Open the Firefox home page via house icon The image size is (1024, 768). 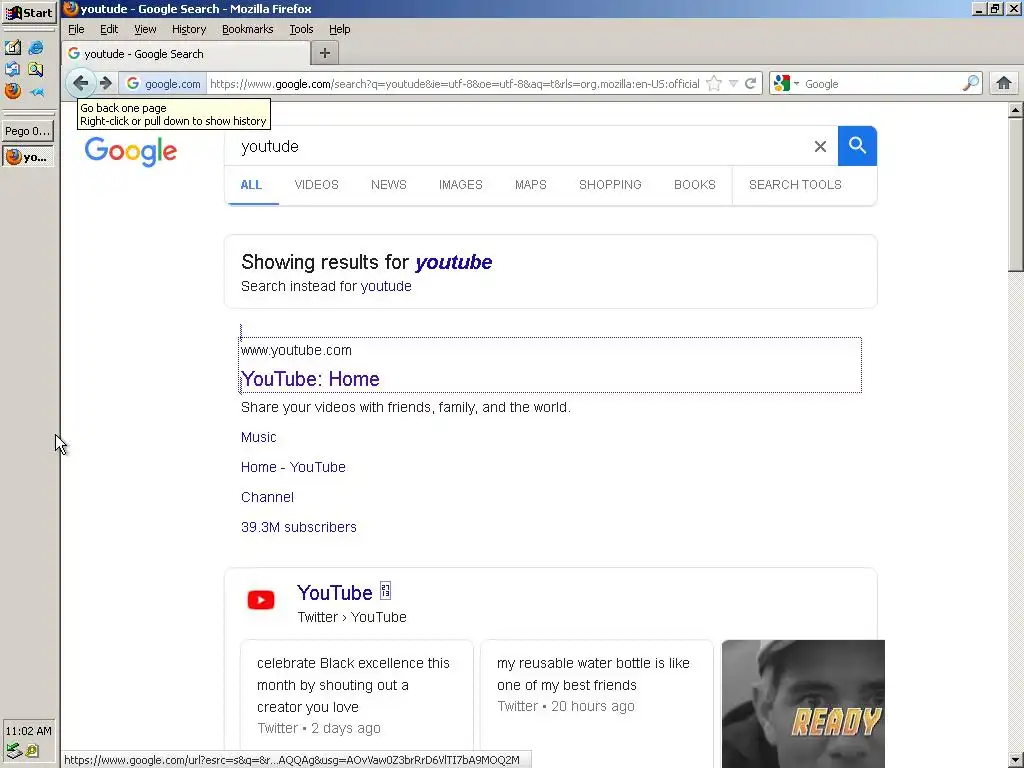click(x=1004, y=83)
